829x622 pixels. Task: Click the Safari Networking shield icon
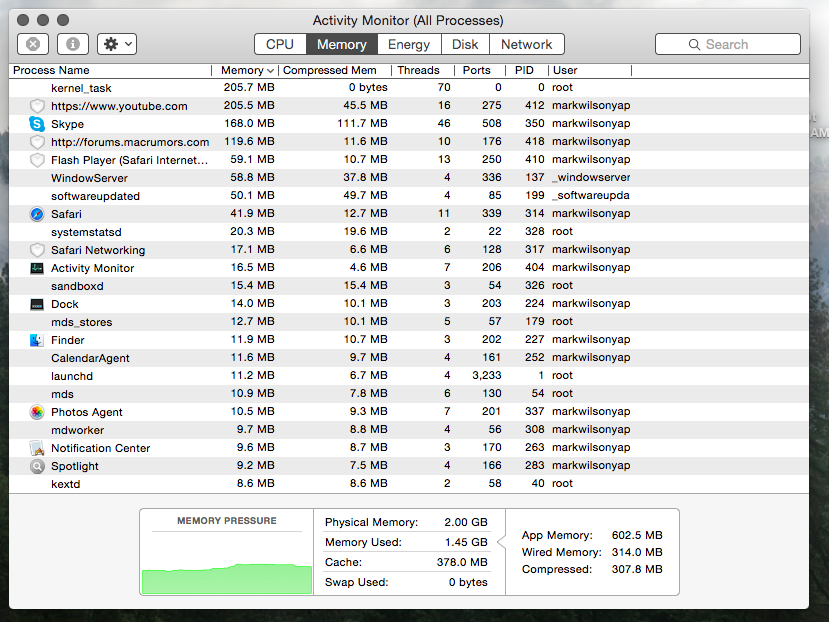tap(36, 250)
